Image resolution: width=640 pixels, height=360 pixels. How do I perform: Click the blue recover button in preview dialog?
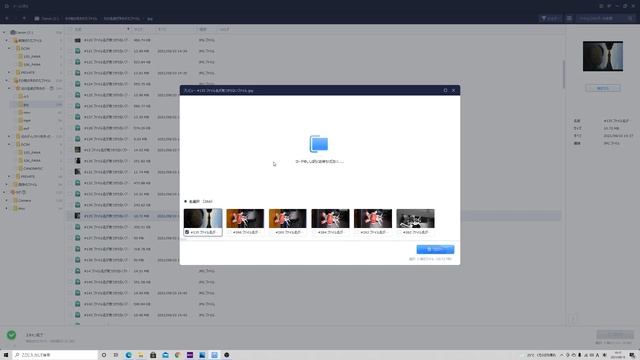[435, 249]
